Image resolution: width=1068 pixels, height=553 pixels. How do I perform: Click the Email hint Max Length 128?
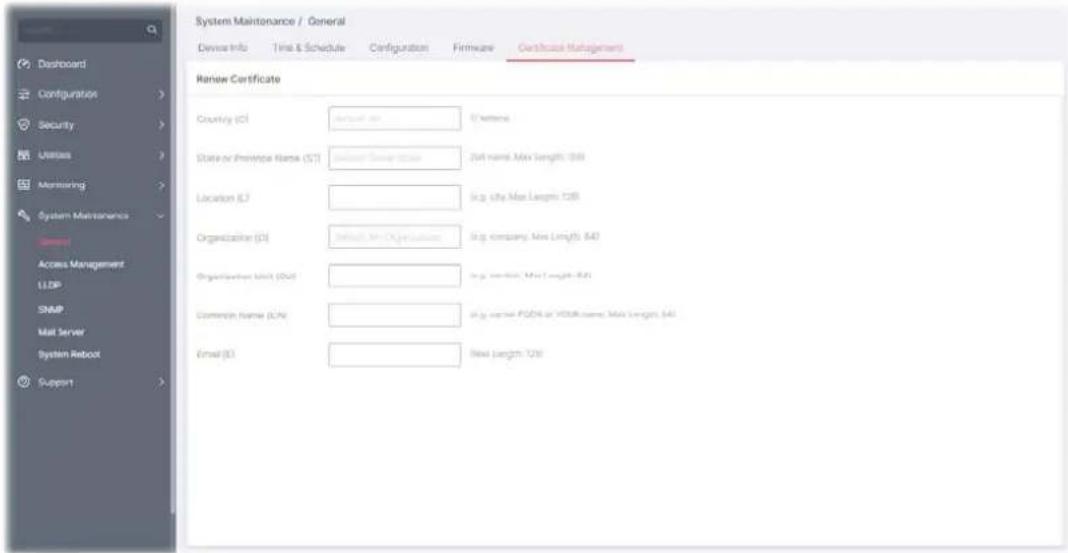point(506,354)
